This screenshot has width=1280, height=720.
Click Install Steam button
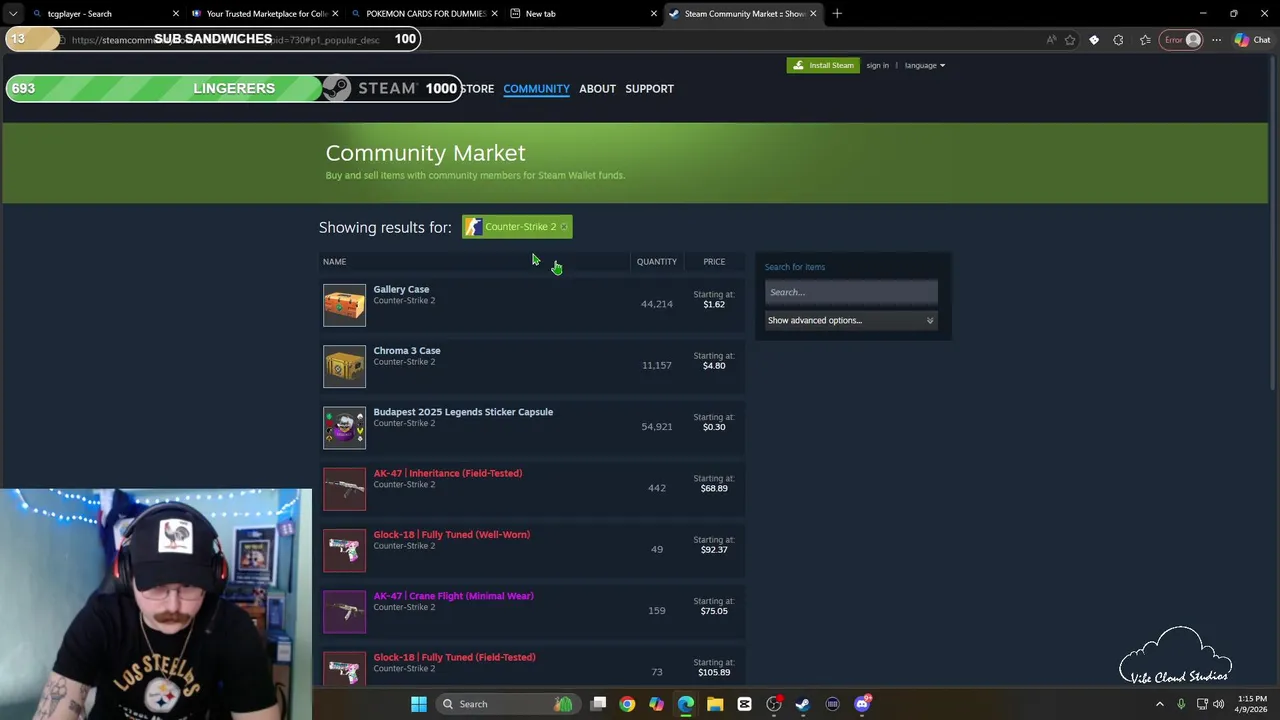pyautogui.click(x=823, y=65)
